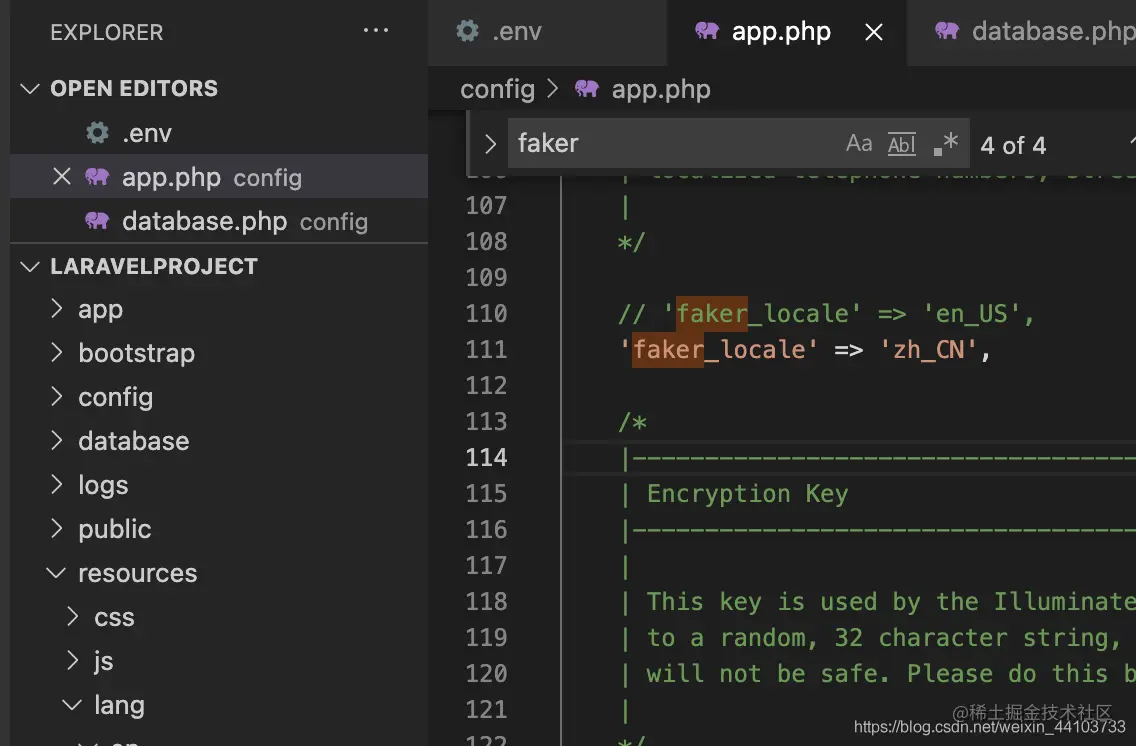Close the app.php editor tab
Viewport: 1136px width, 746px height.
coord(874,32)
